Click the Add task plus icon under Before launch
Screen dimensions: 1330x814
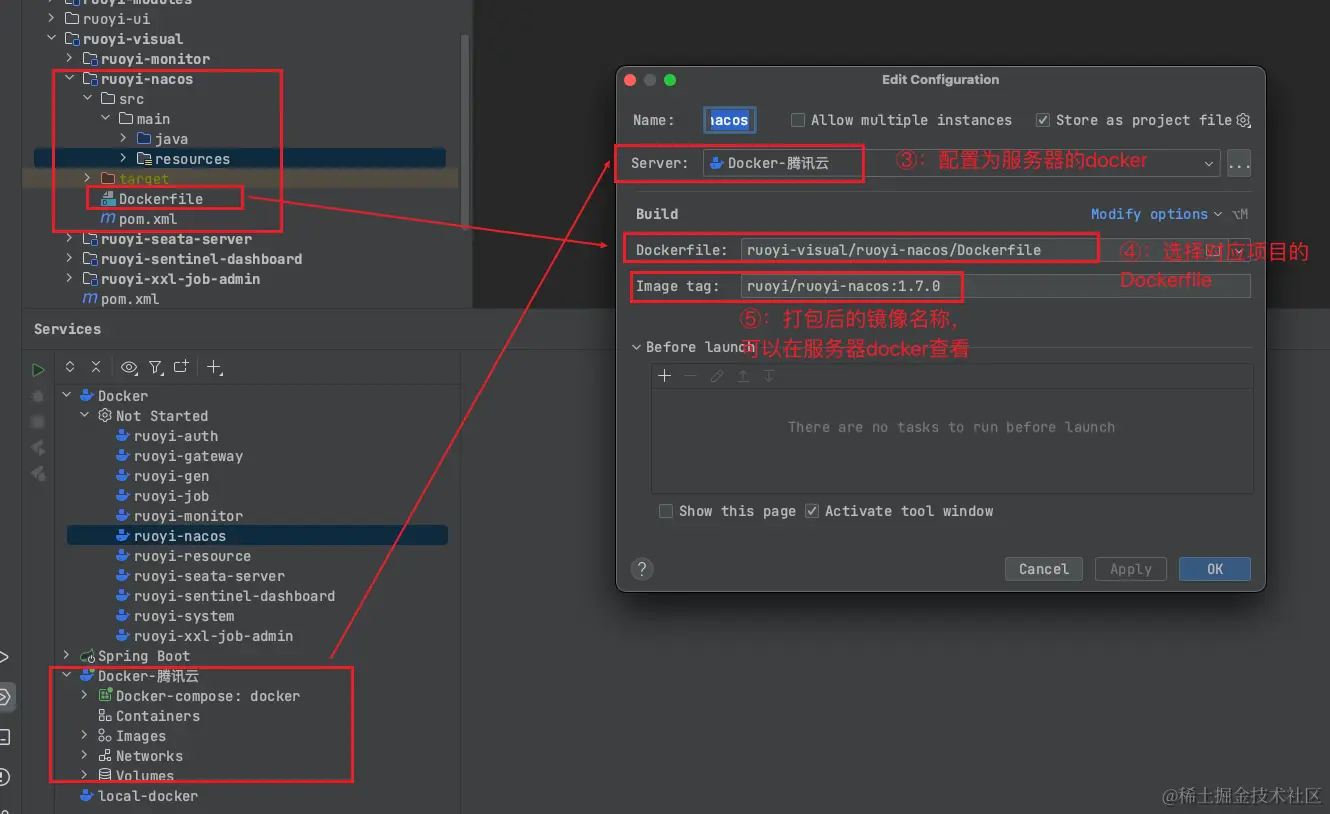pyautogui.click(x=664, y=376)
